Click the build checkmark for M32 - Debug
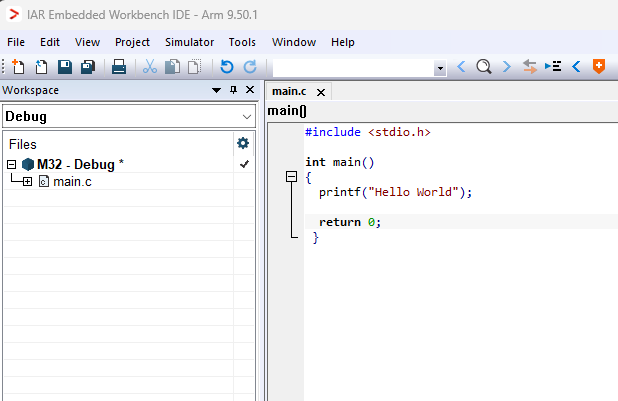Screen dimensions: 618x401 pyautogui.click(x=244, y=164)
